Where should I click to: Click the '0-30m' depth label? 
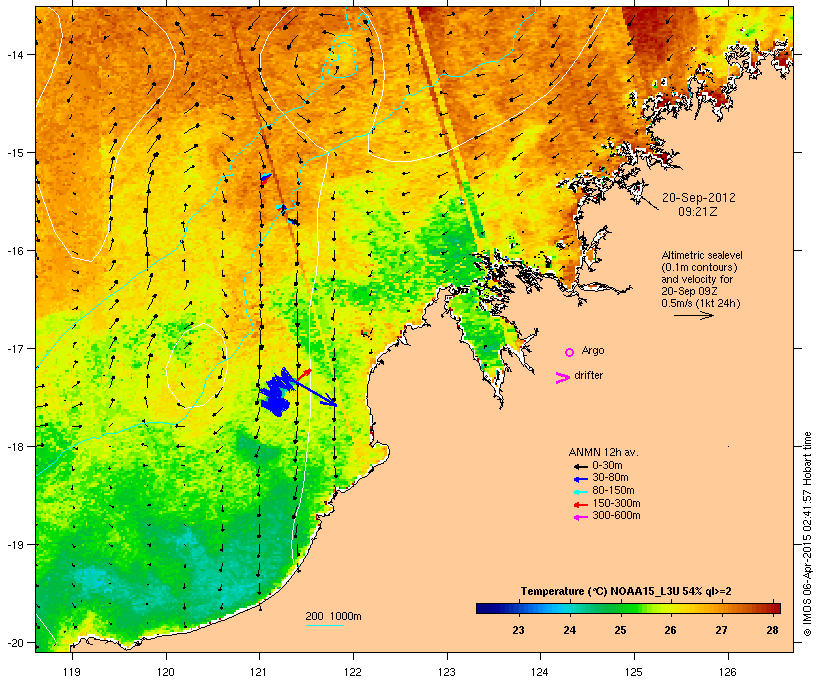coord(607,466)
